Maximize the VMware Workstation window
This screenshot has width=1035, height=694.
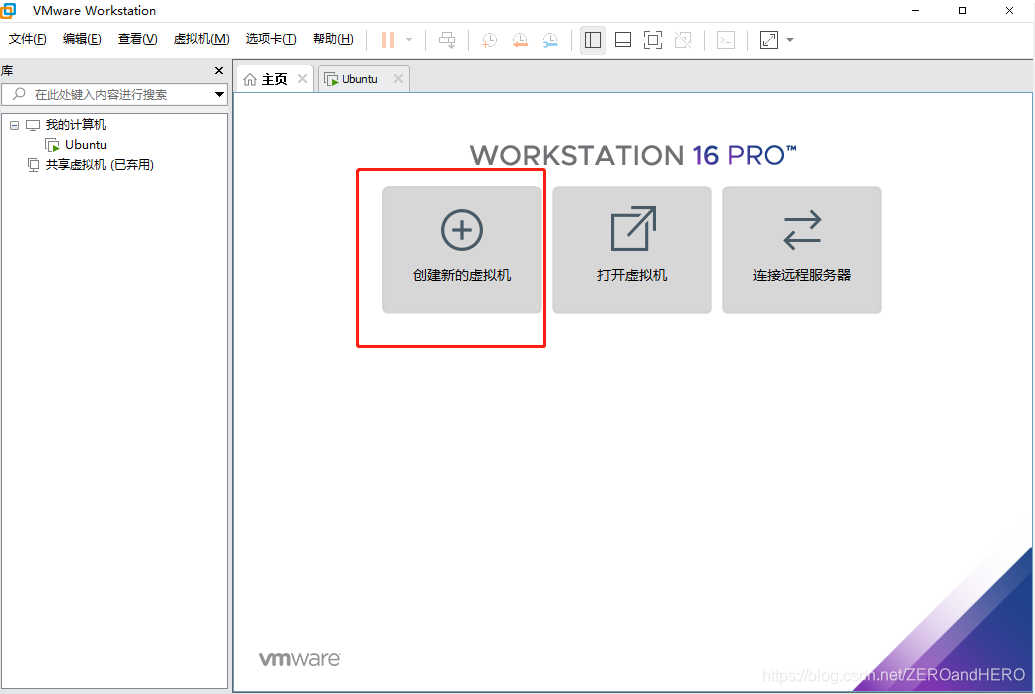962,11
